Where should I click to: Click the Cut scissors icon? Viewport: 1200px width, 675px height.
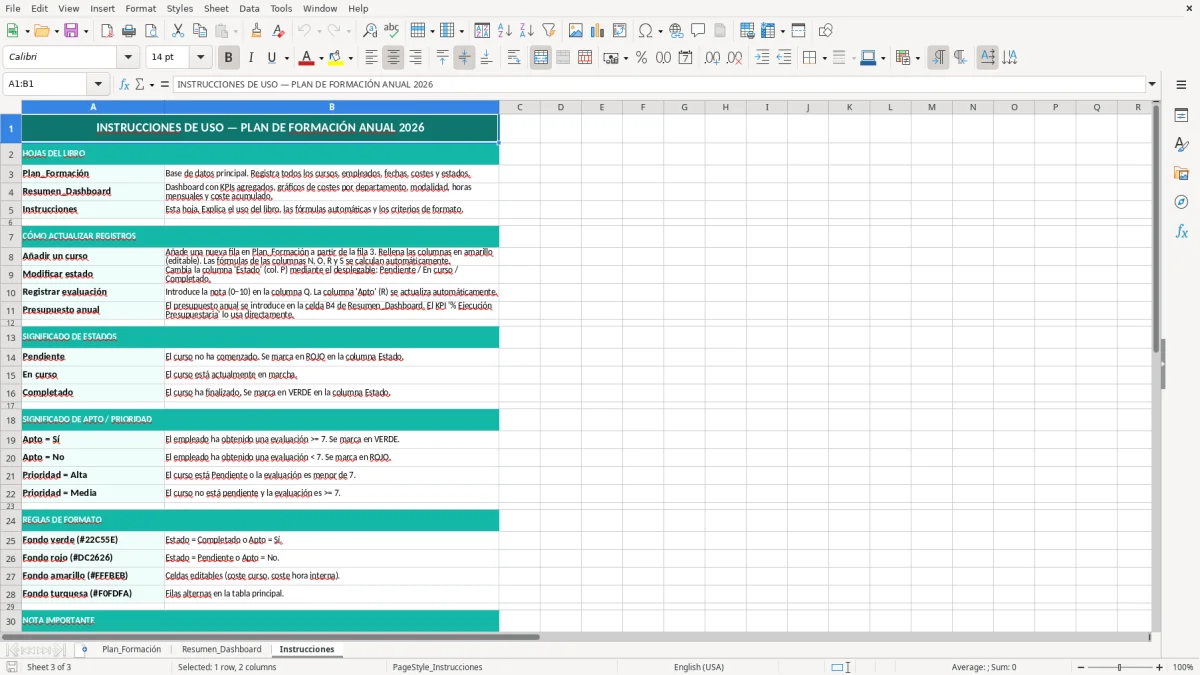coord(178,31)
